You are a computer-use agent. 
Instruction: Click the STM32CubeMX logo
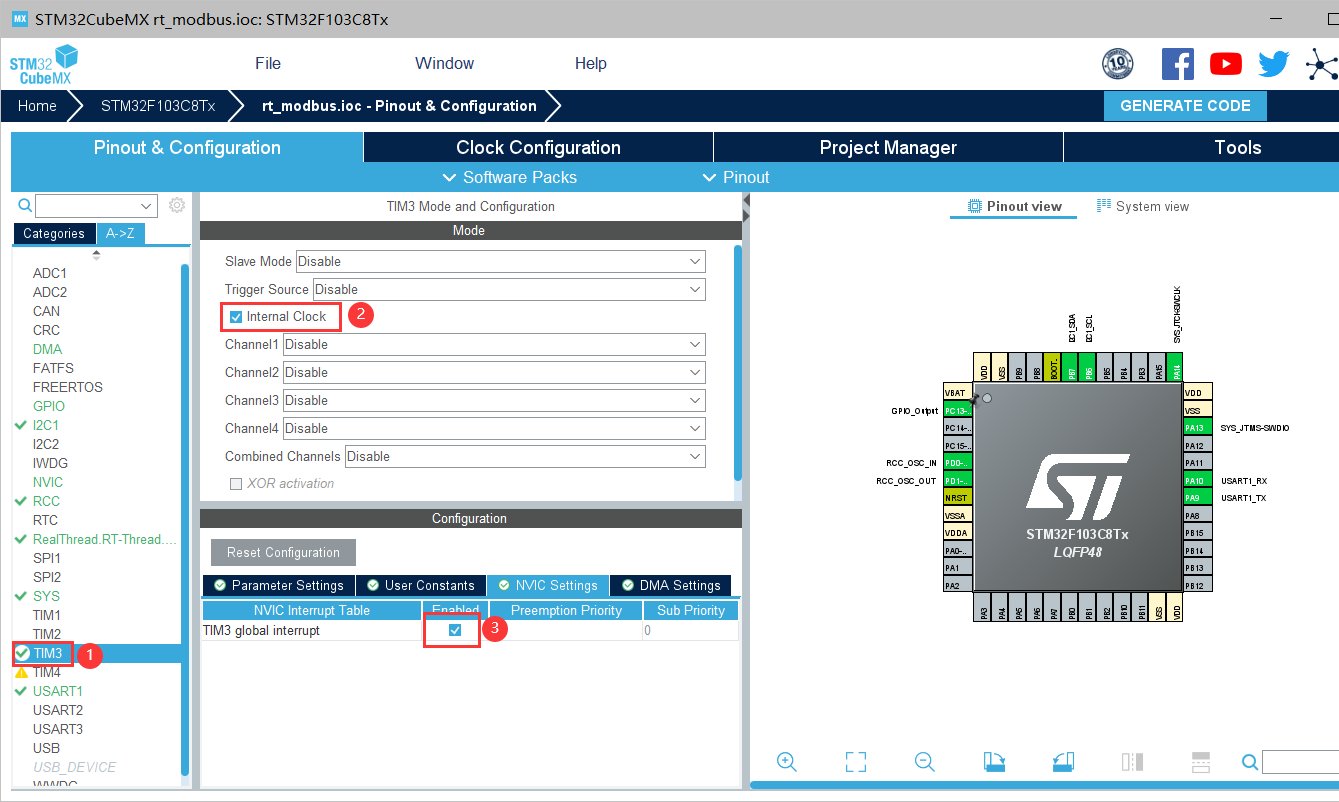click(44, 64)
